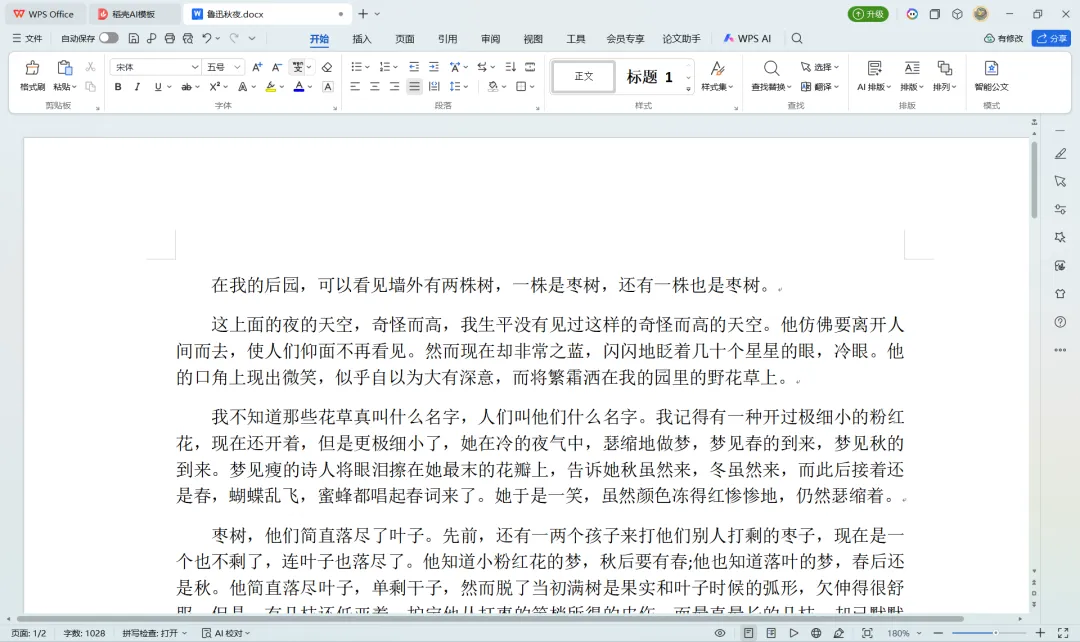Click the distributed alignment icon
This screenshot has height=642, width=1080.
[434, 87]
